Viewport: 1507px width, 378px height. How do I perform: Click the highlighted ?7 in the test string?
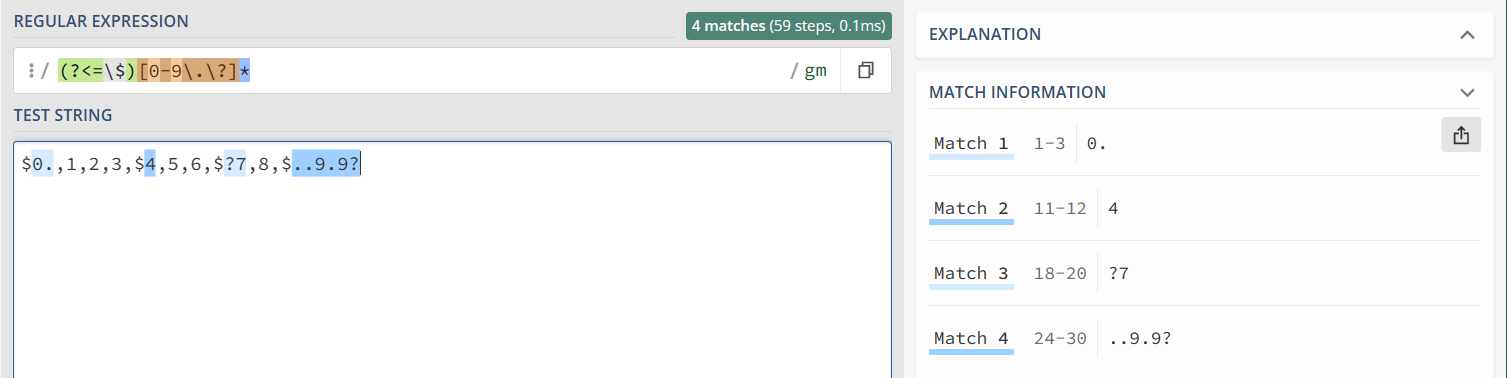point(236,164)
